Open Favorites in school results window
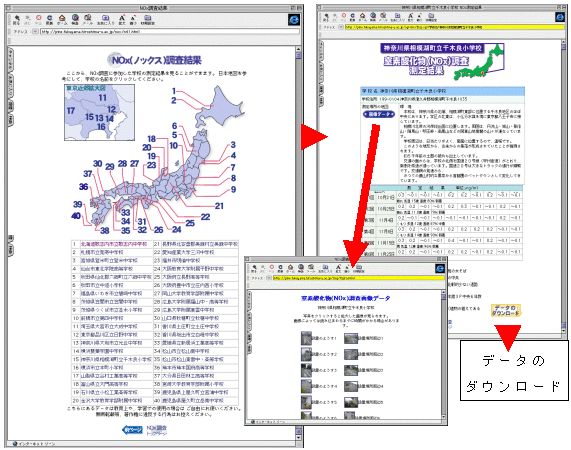571x450 pixels. [x=397, y=17]
